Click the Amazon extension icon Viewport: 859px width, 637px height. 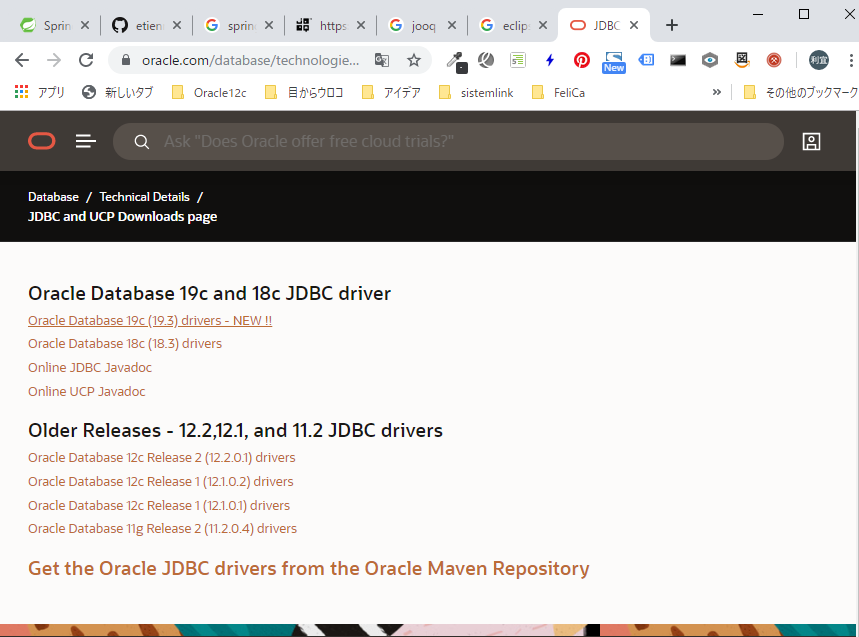click(x=742, y=60)
